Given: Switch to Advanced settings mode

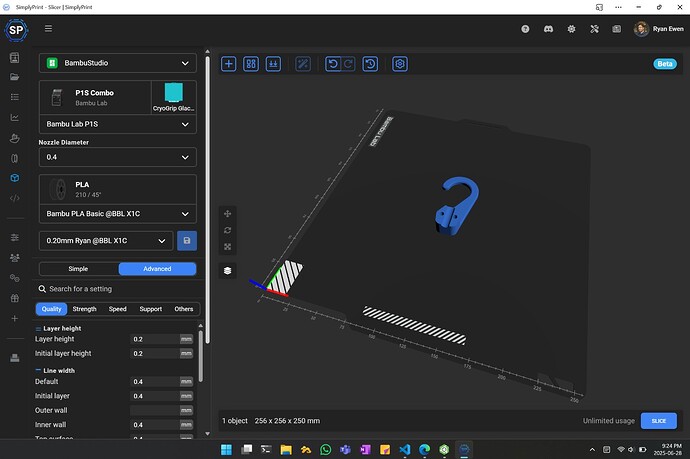Looking at the screenshot, I should point(157,269).
